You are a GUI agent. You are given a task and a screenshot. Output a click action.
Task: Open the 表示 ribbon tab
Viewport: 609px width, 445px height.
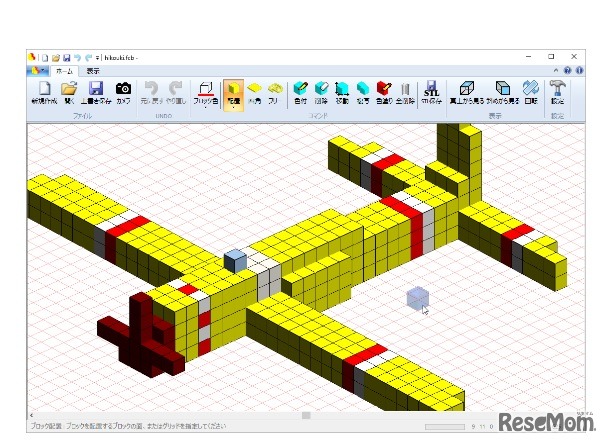point(93,71)
